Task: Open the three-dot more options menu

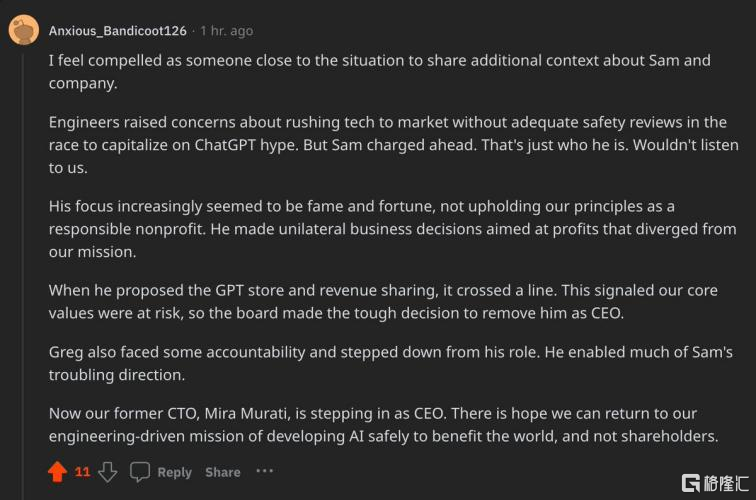Action: 264,471
